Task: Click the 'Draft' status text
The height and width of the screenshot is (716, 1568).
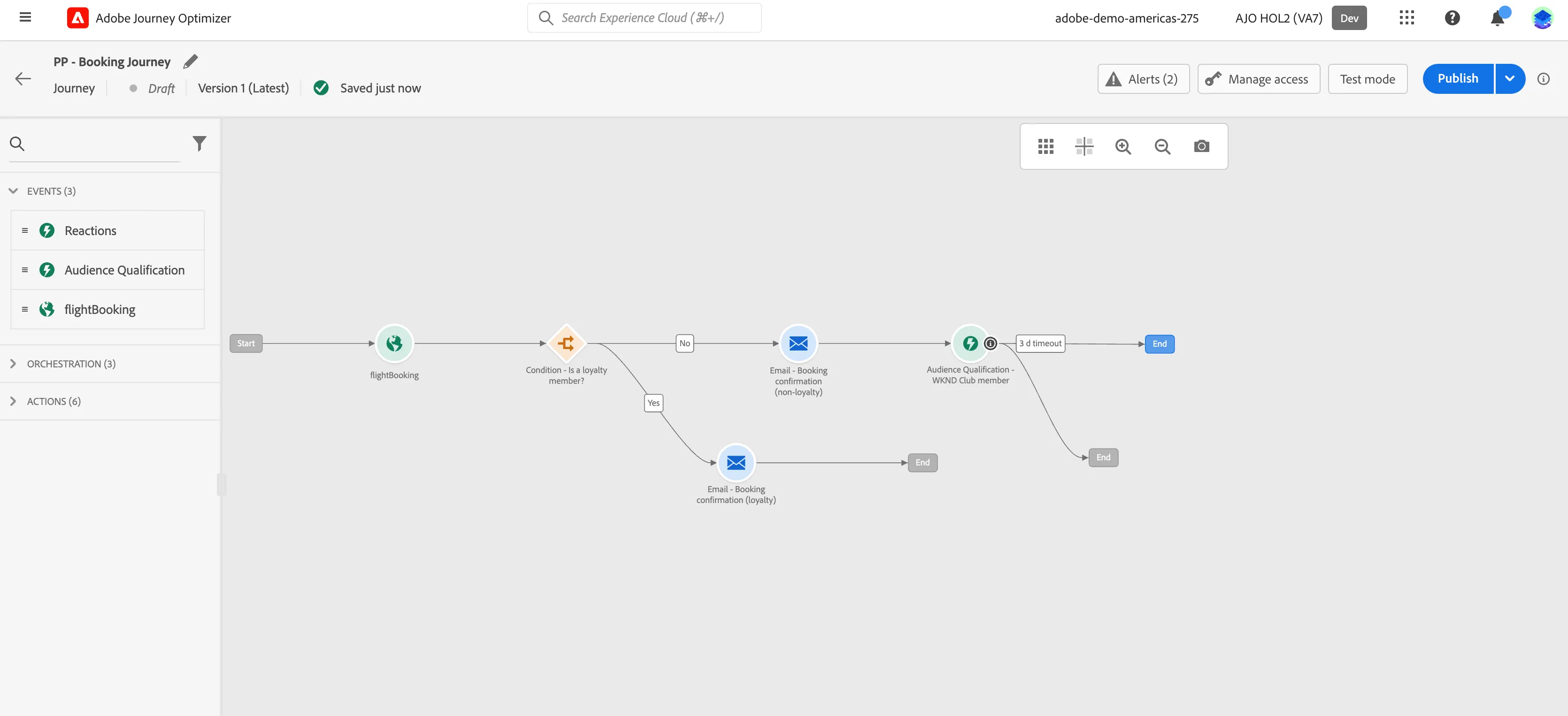Action: click(x=161, y=88)
